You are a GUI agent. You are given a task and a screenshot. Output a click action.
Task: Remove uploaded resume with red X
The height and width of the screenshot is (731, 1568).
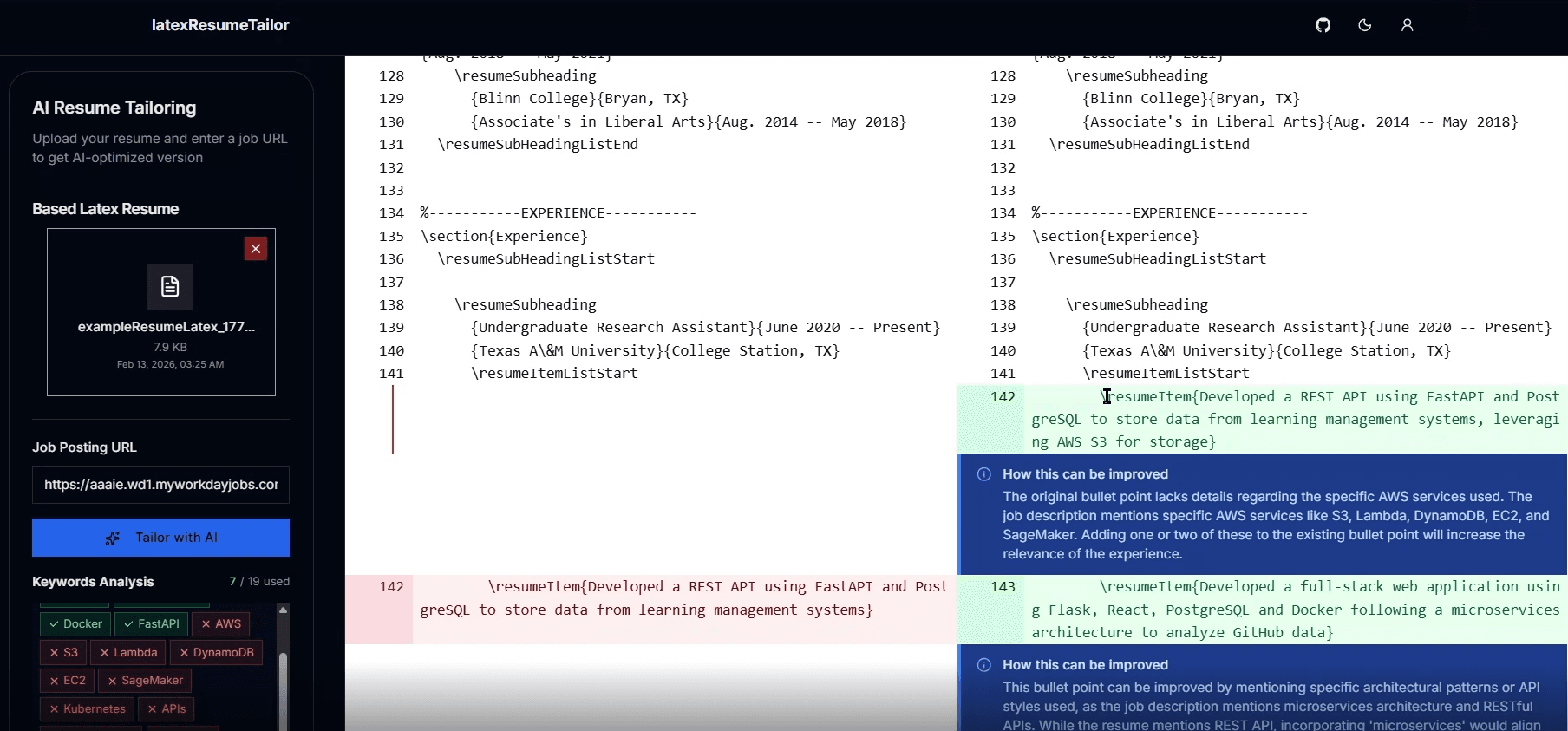click(256, 249)
